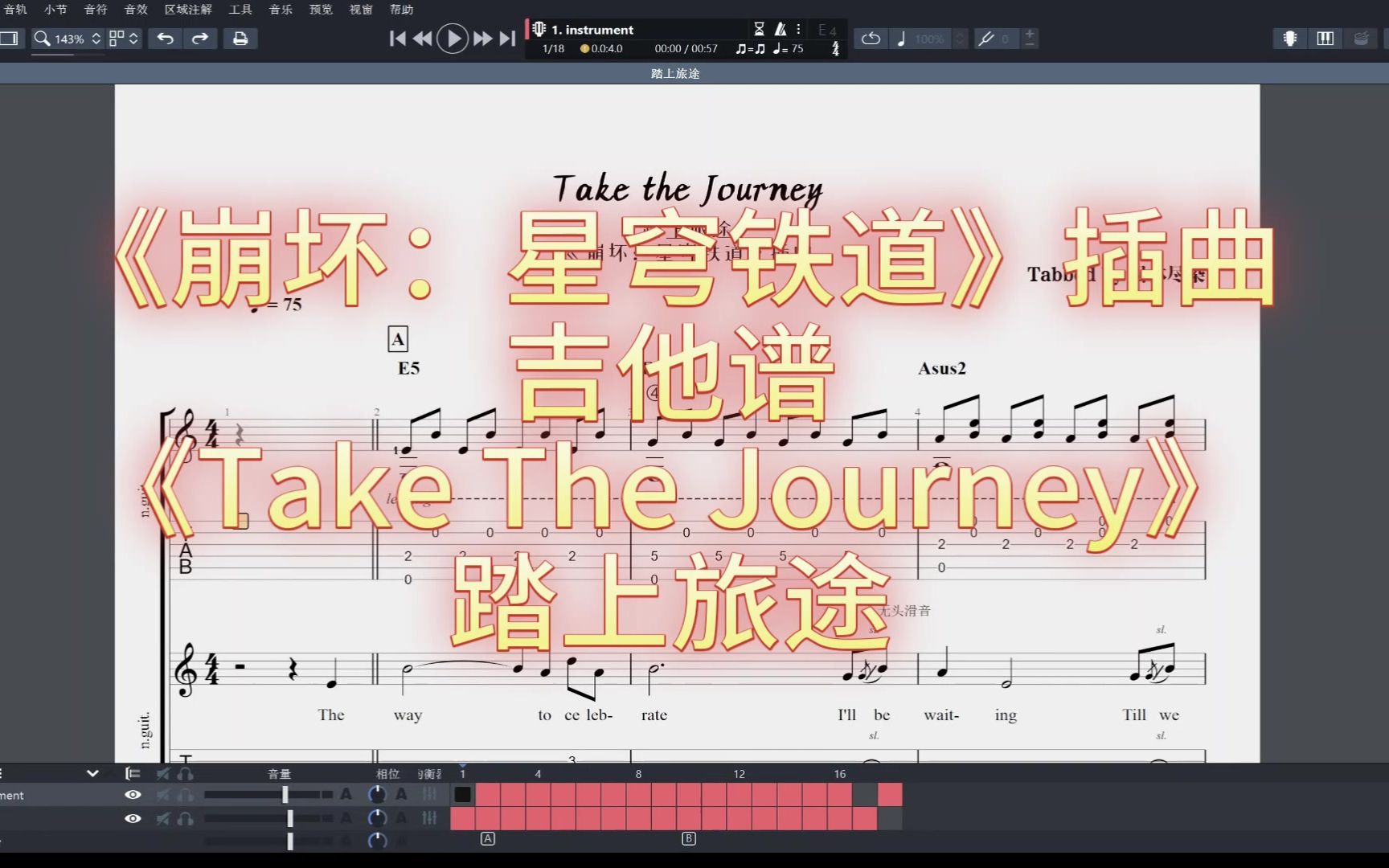Open the metronome options three-dot menu
Screen dimensions: 1389x868
(798, 29)
